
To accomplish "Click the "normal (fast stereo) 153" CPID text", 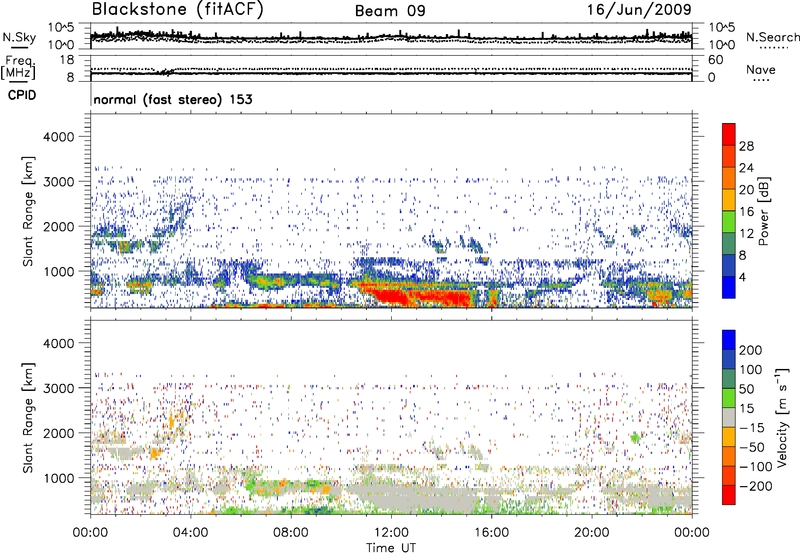I will coord(173,99).
